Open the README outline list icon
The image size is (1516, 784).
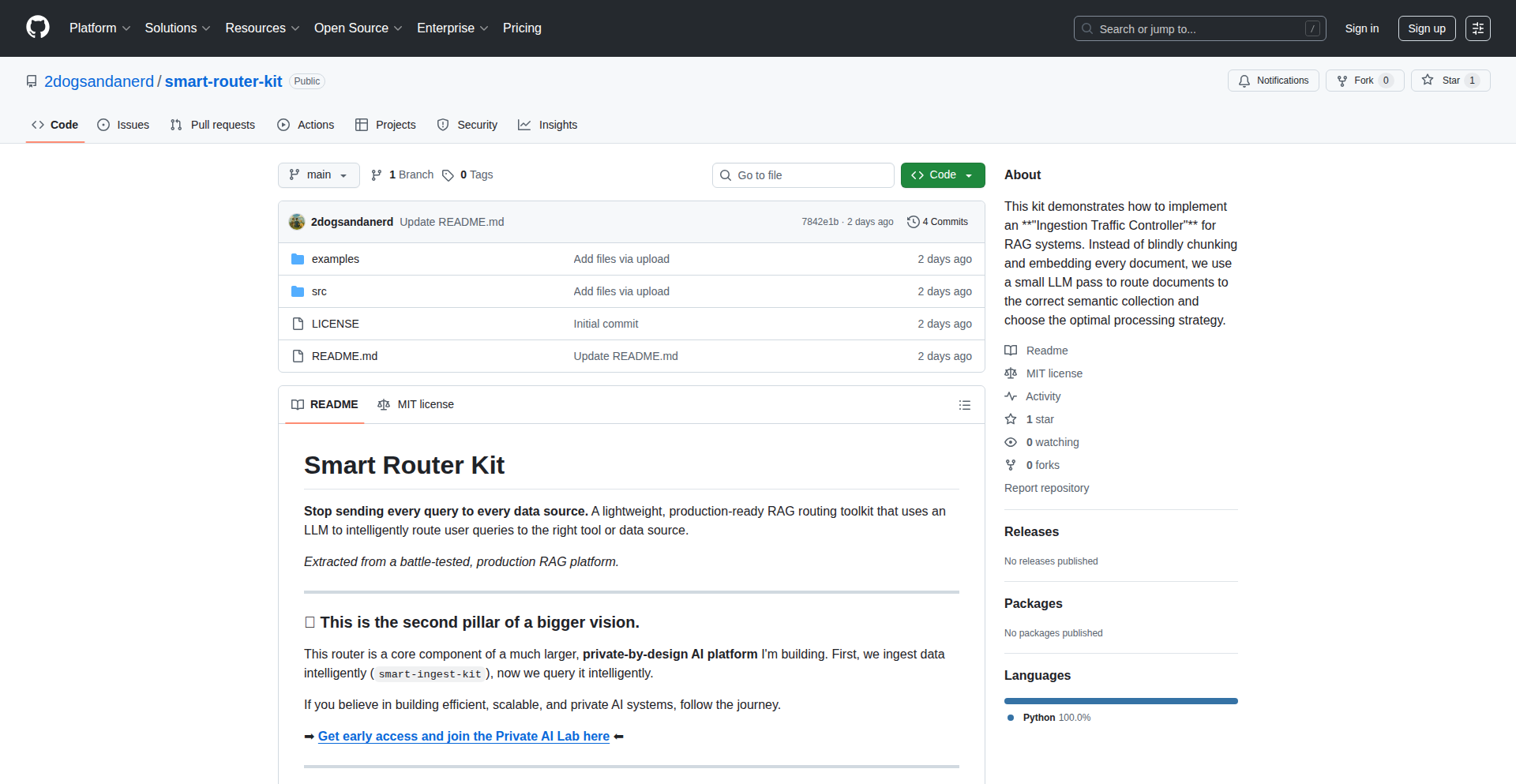(964, 404)
